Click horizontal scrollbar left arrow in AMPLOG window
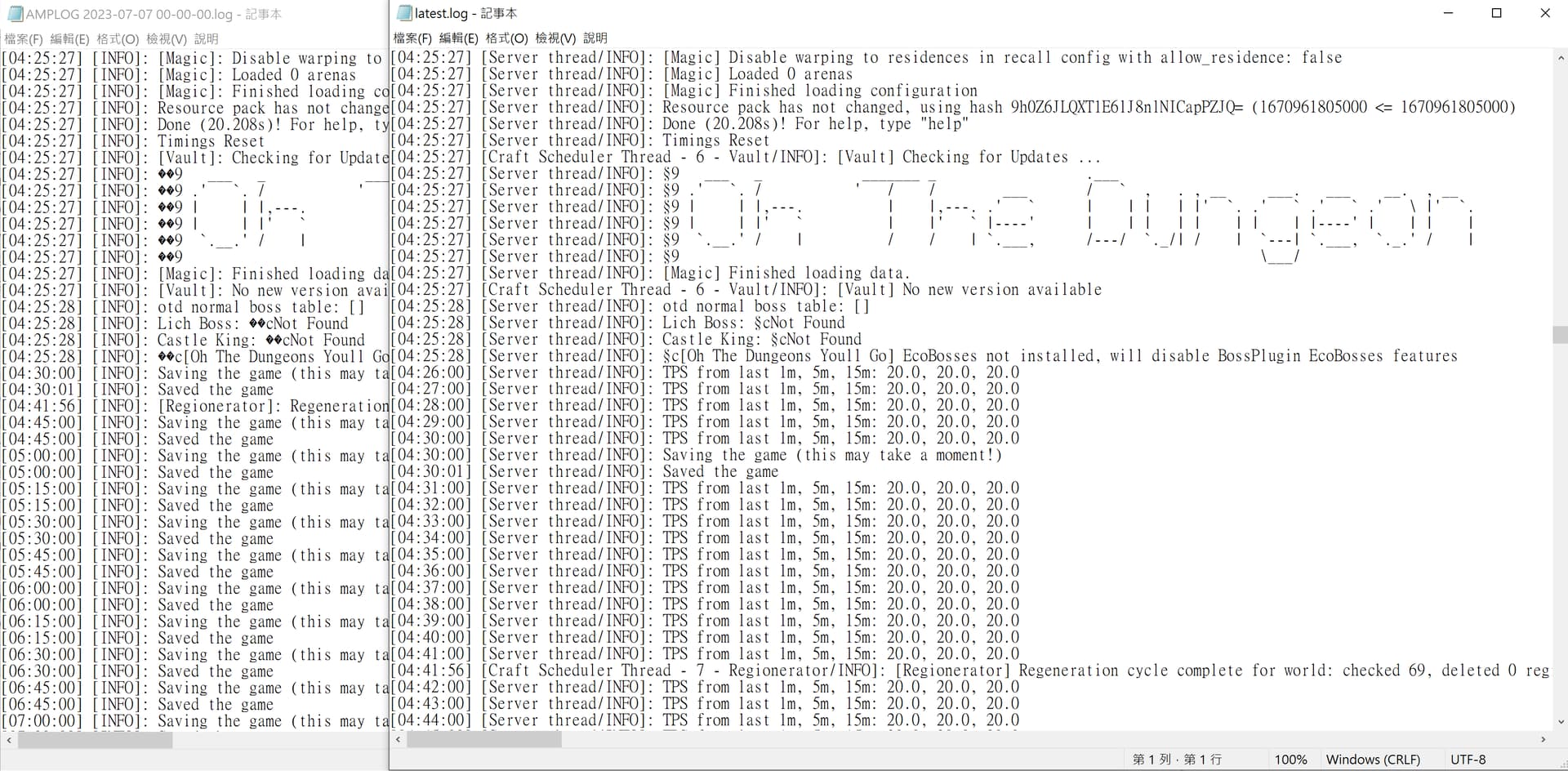 point(8,740)
